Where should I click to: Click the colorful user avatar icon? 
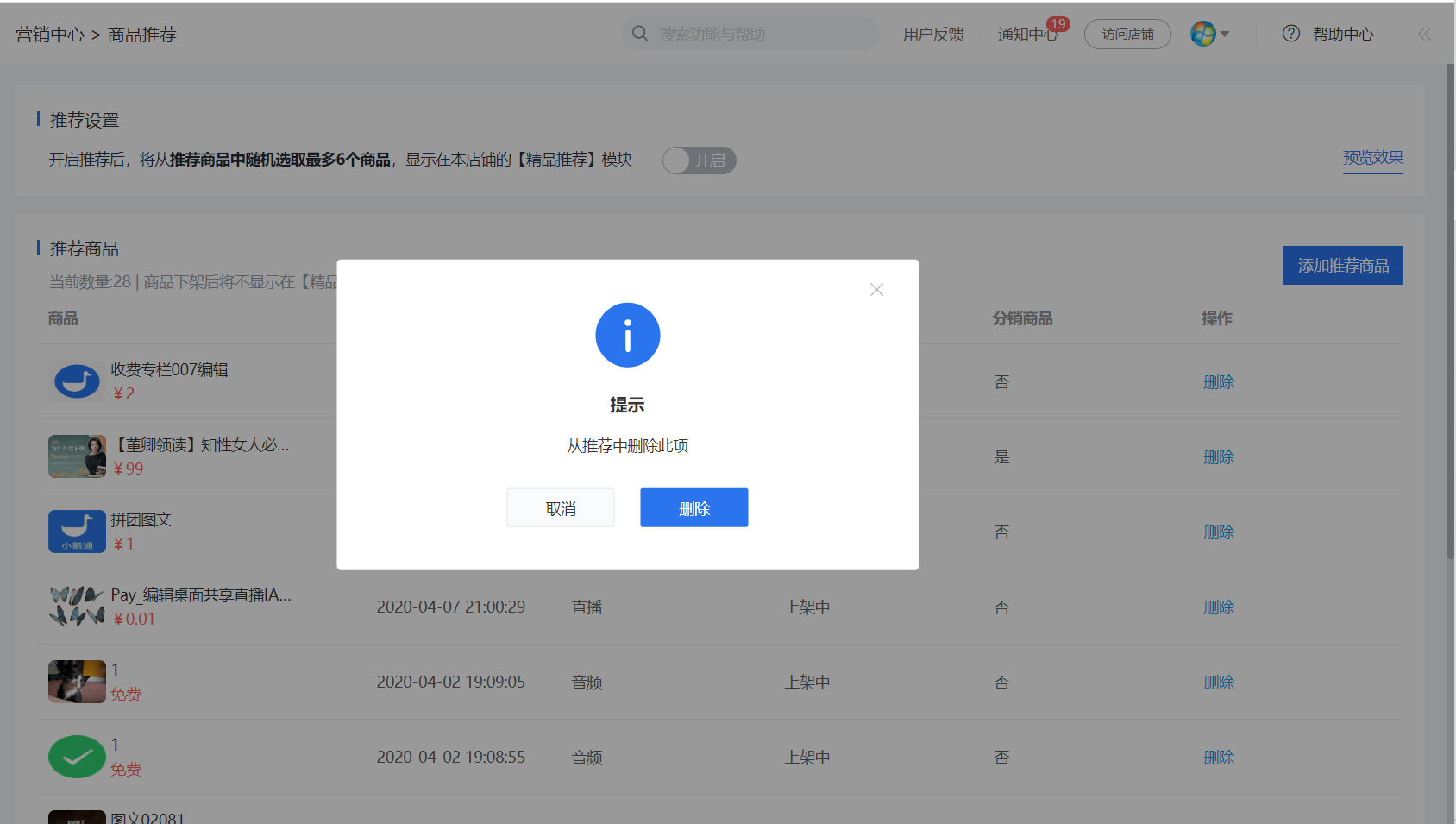(1203, 34)
